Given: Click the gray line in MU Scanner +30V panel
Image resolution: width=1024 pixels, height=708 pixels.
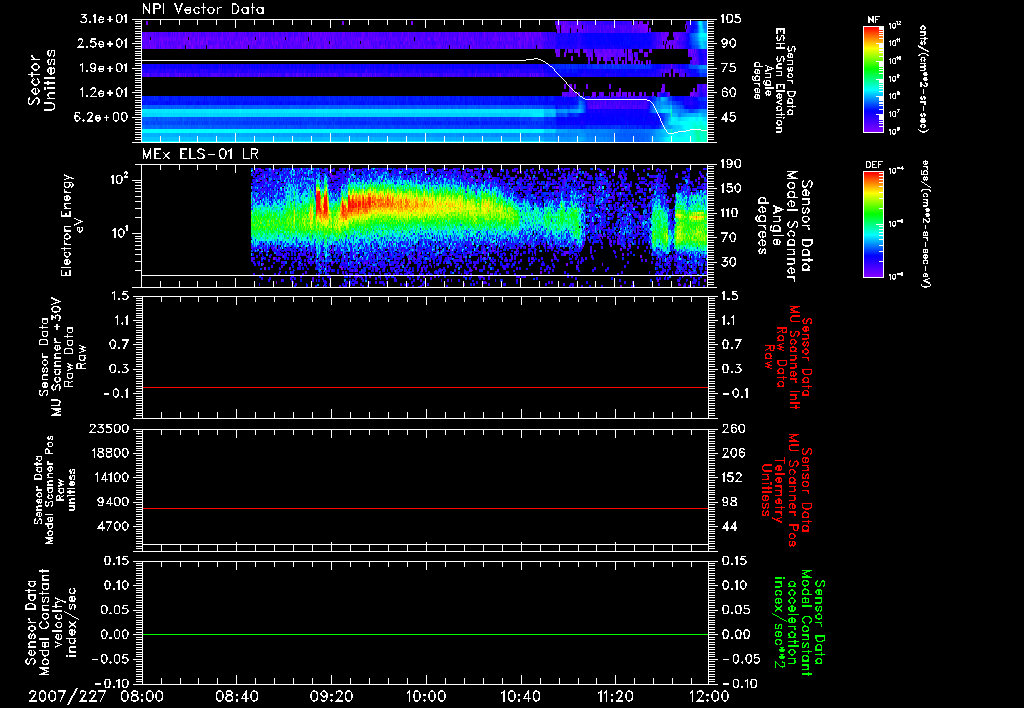Looking at the screenshot, I should pyautogui.click(x=424, y=387).
